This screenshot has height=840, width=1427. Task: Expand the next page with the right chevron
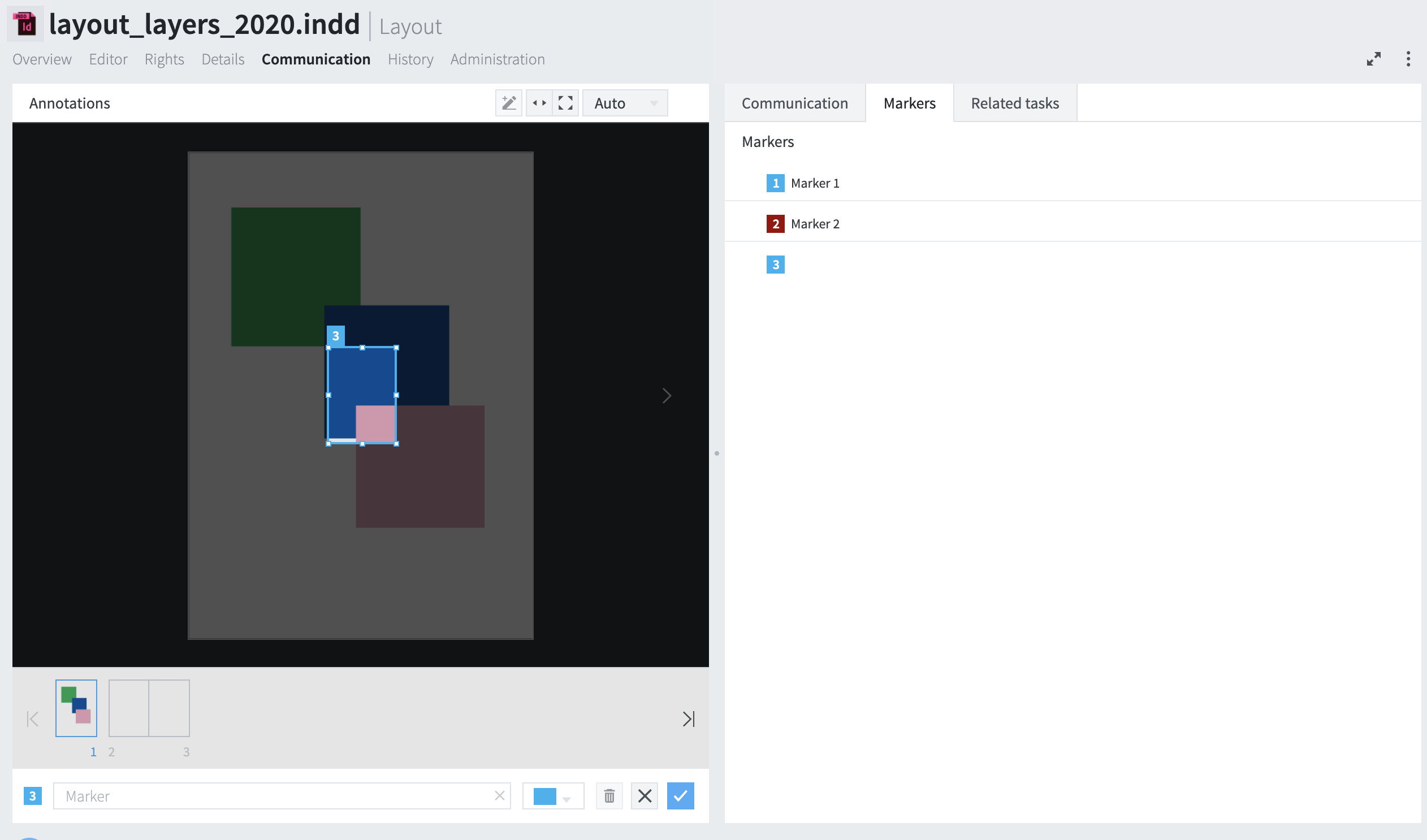[x=666, y=395]
